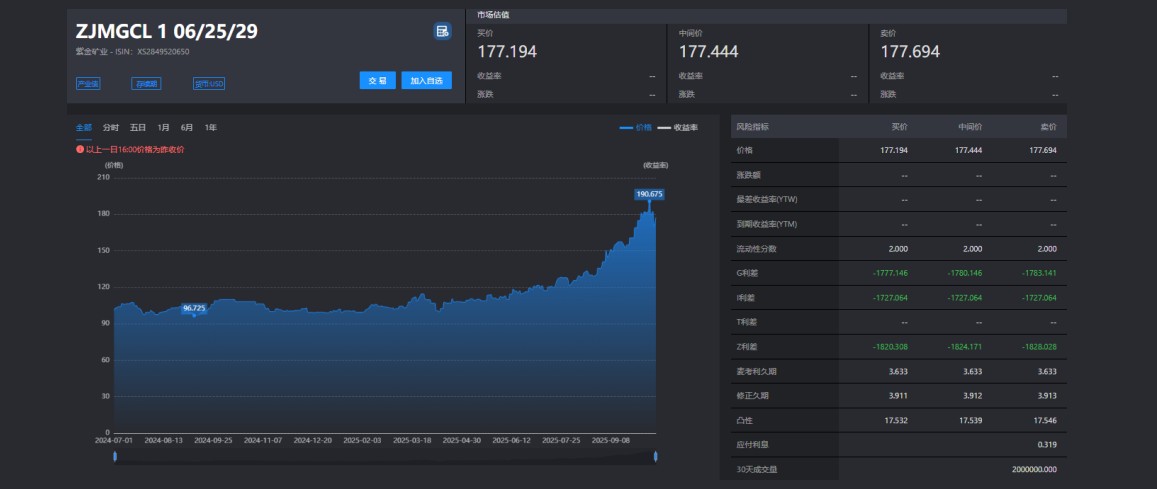Select the 1月 time range tab

(163, 128)
